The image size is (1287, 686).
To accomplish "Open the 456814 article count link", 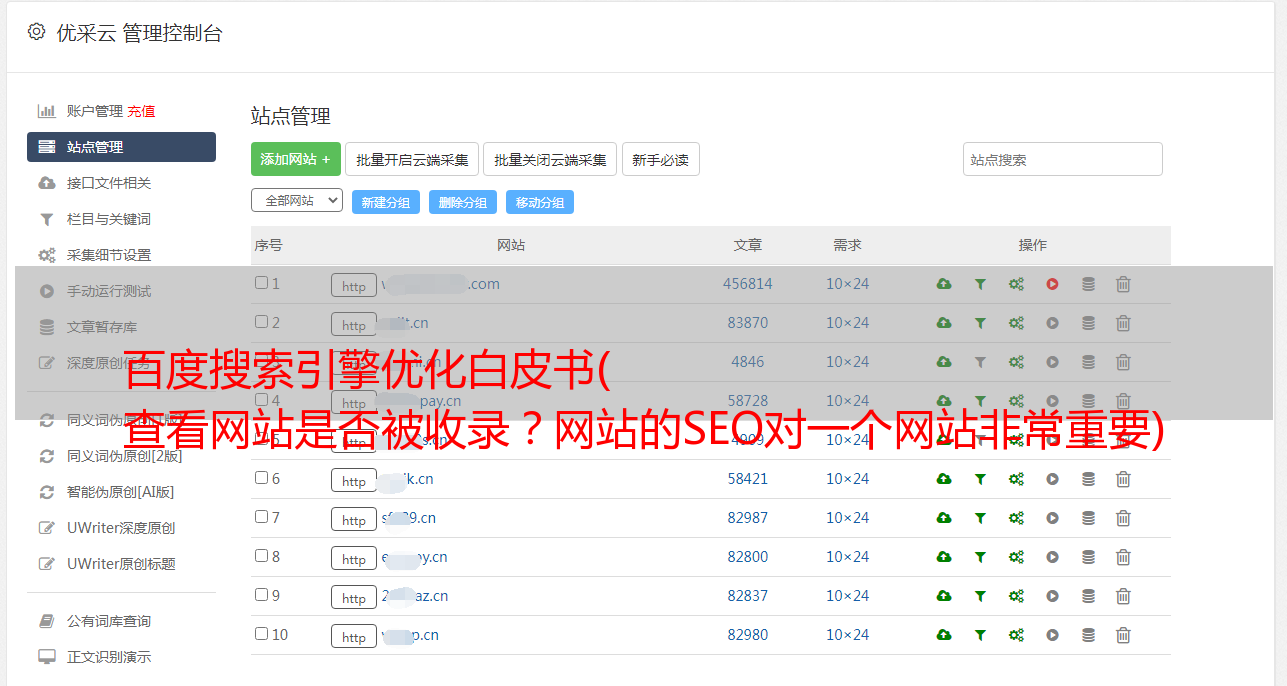I will click(x=748, y=284).
